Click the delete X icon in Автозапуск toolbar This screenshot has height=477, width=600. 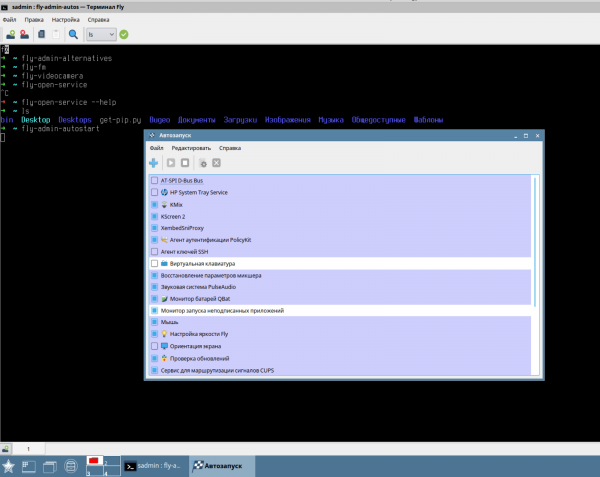point(216,162)
